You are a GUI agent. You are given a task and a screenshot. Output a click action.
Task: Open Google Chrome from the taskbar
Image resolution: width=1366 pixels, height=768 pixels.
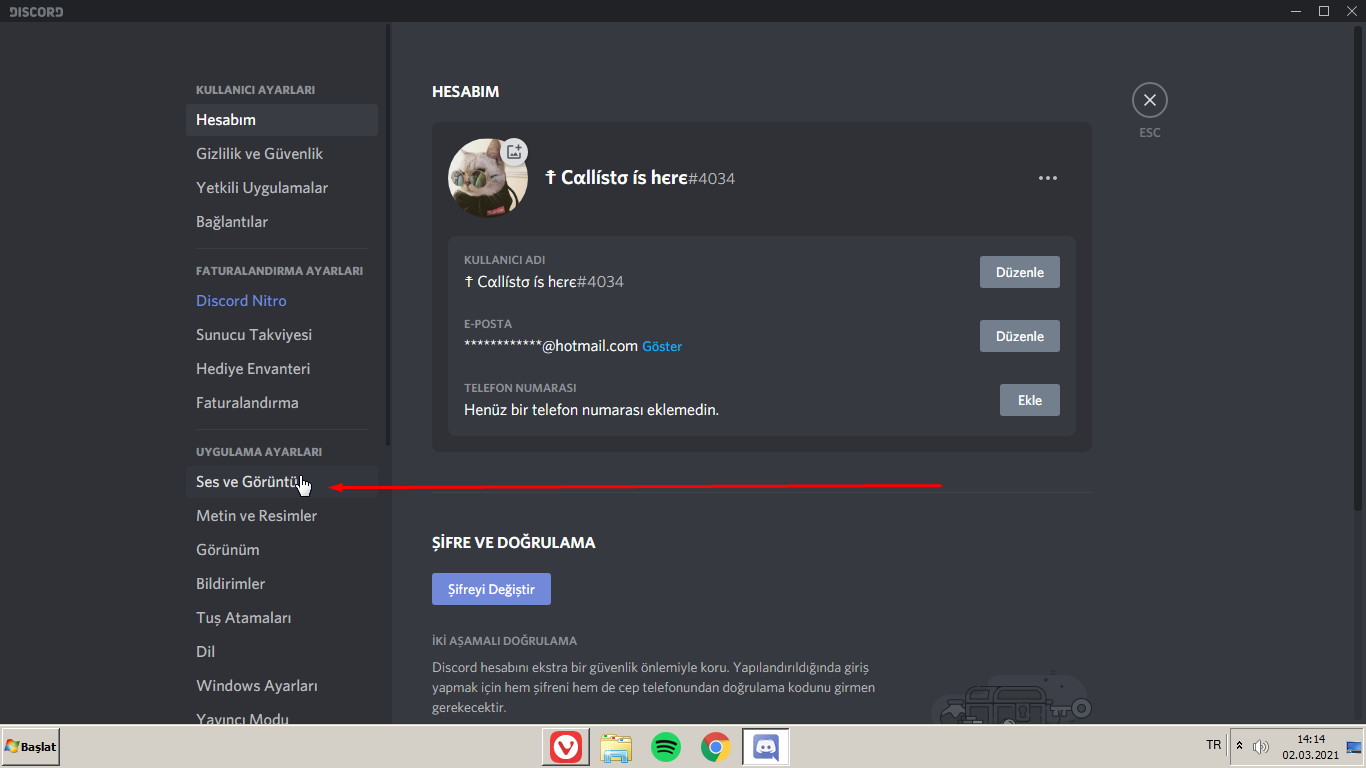coord(715,747)
